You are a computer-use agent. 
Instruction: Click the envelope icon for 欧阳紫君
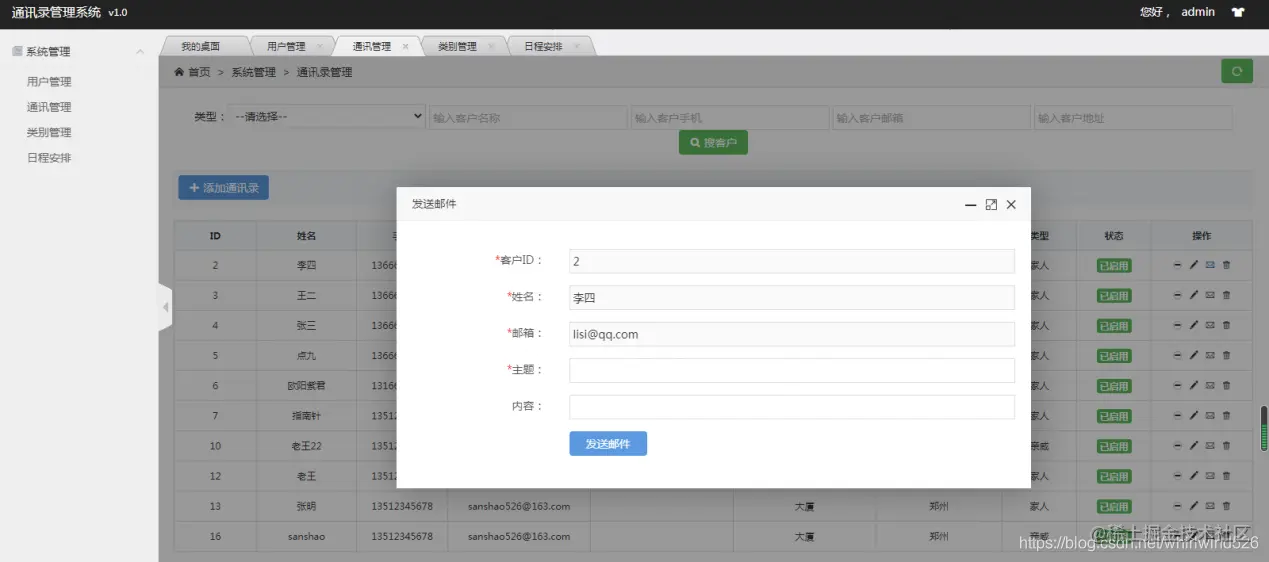[x=1210, y=385]
